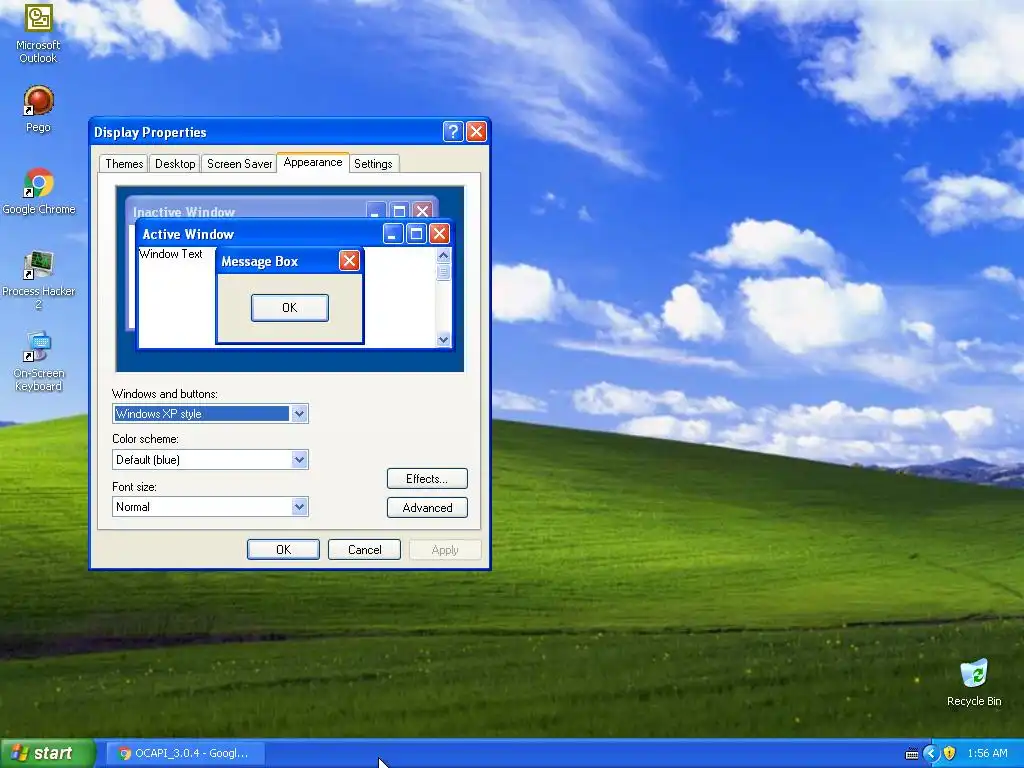Open the Font size dropdown
1024x768 pixels.
click(x=210, y=507)
